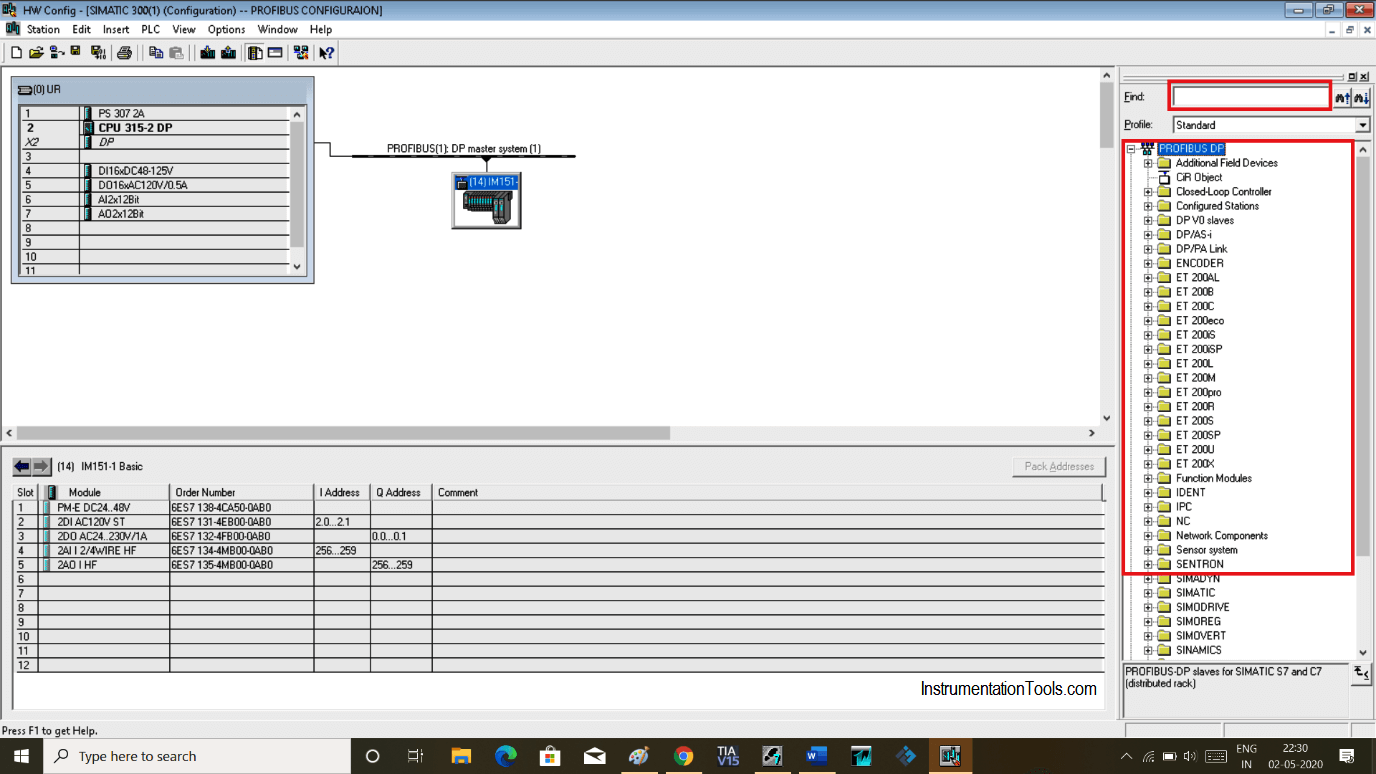Select the ENCODER catalog folder

[1199, 263]
